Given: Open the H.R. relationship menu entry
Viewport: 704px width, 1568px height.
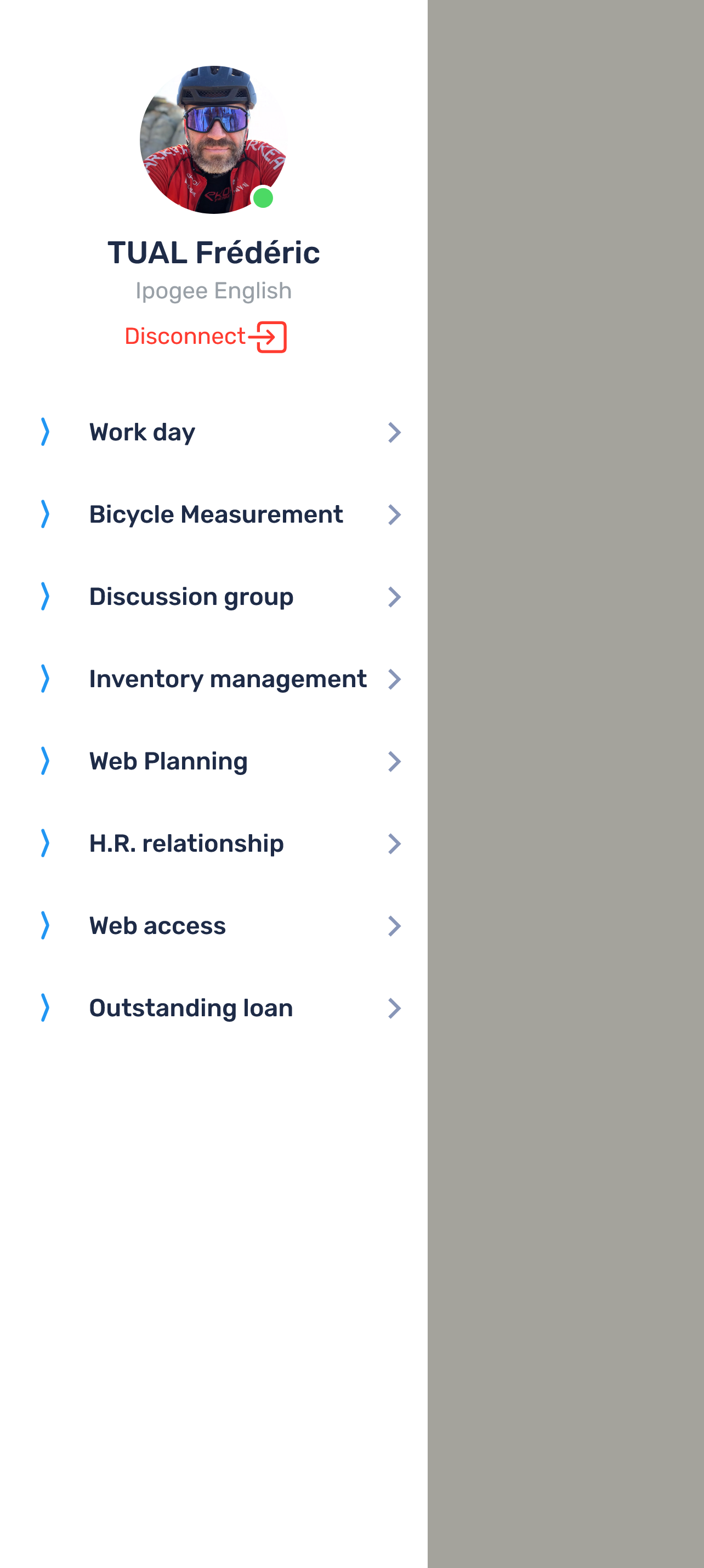Looking at the screenshot, I should point(214,843).
